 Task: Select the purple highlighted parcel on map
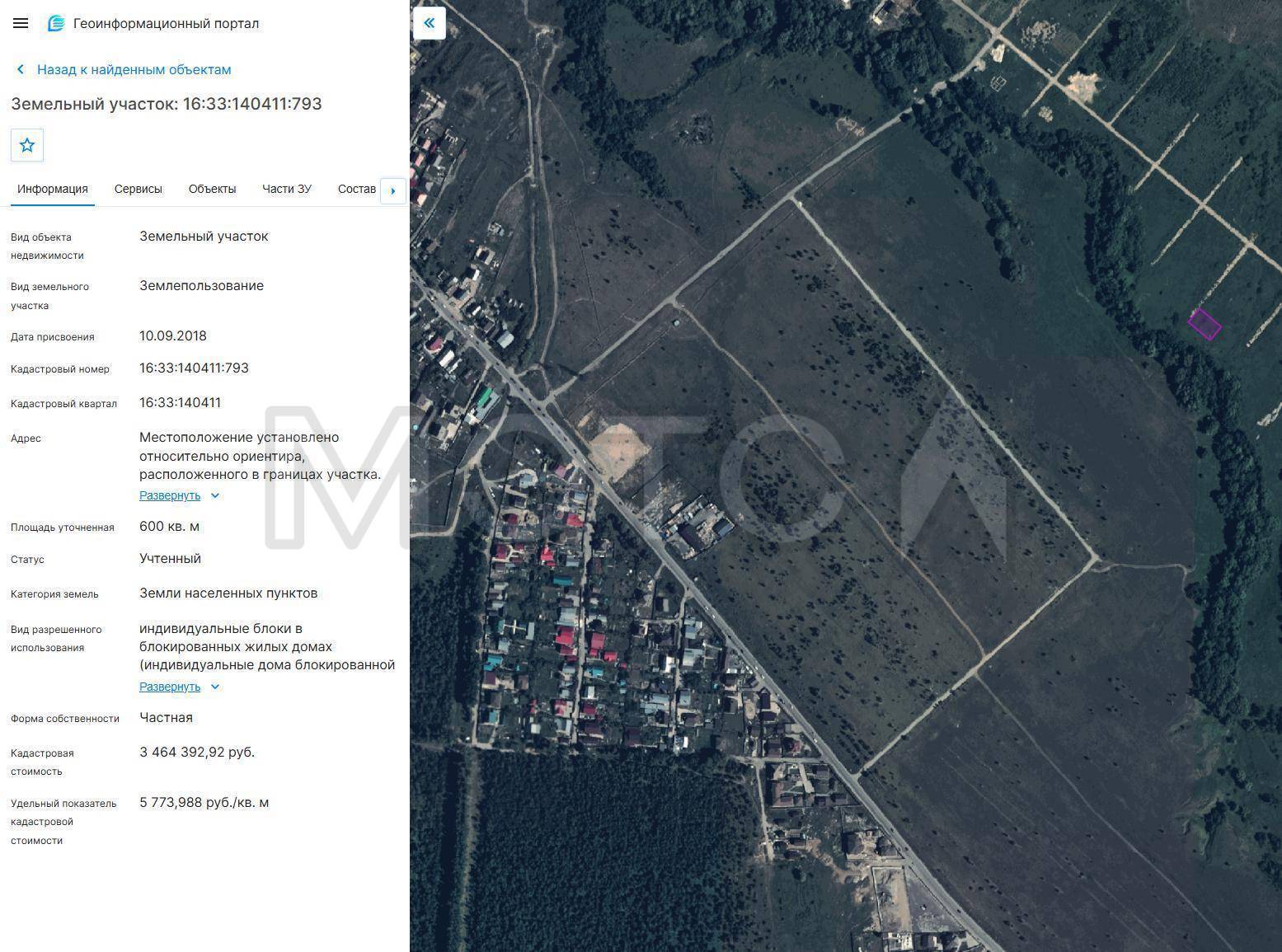[x=1205, y=324]
